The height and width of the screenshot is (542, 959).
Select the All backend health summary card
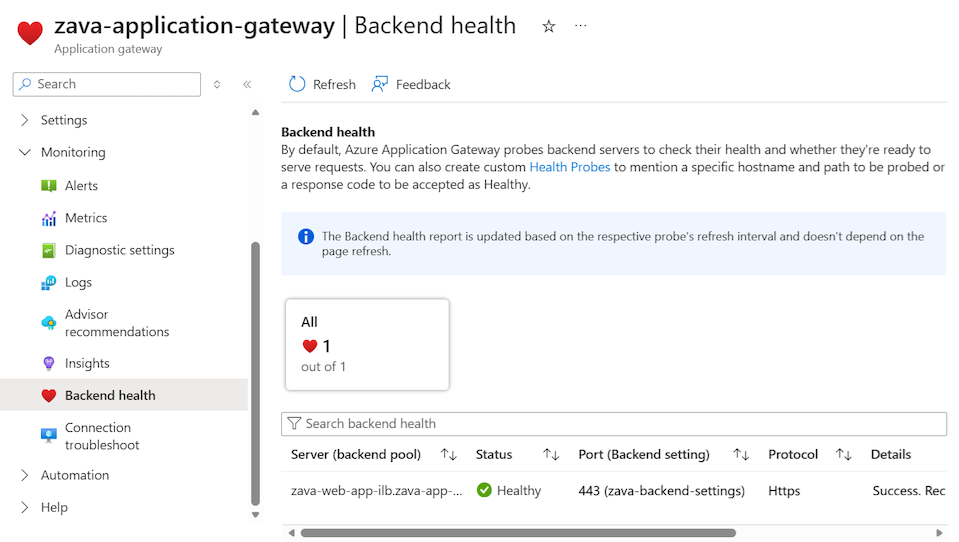(x=367, y=344)
